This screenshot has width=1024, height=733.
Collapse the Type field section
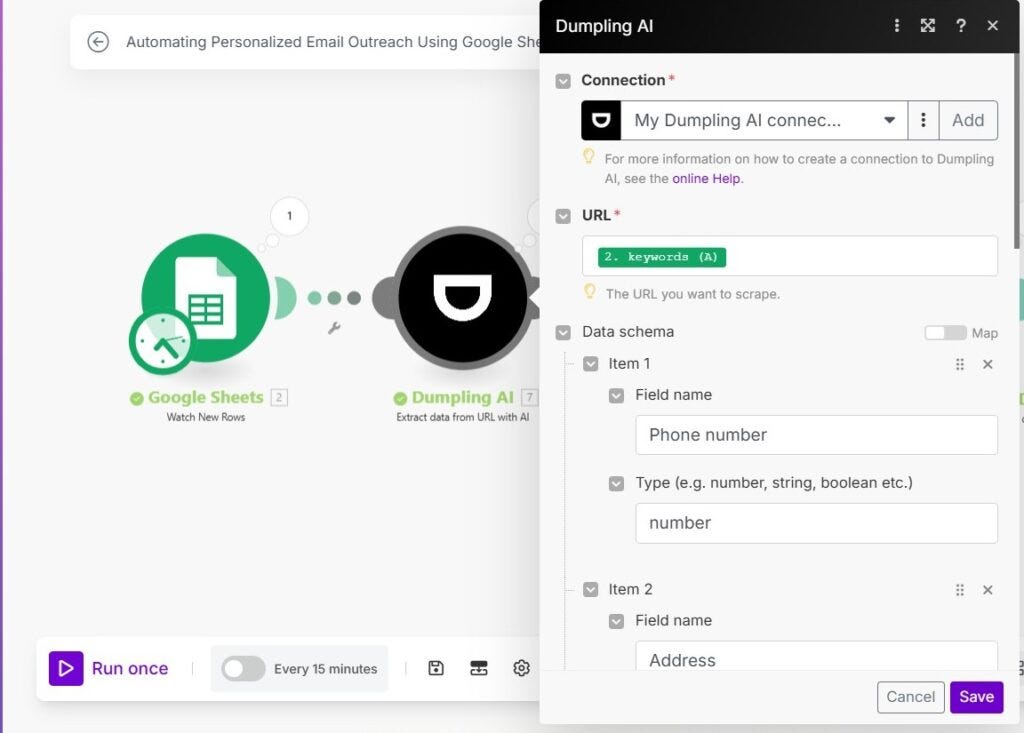pos(616,483)
